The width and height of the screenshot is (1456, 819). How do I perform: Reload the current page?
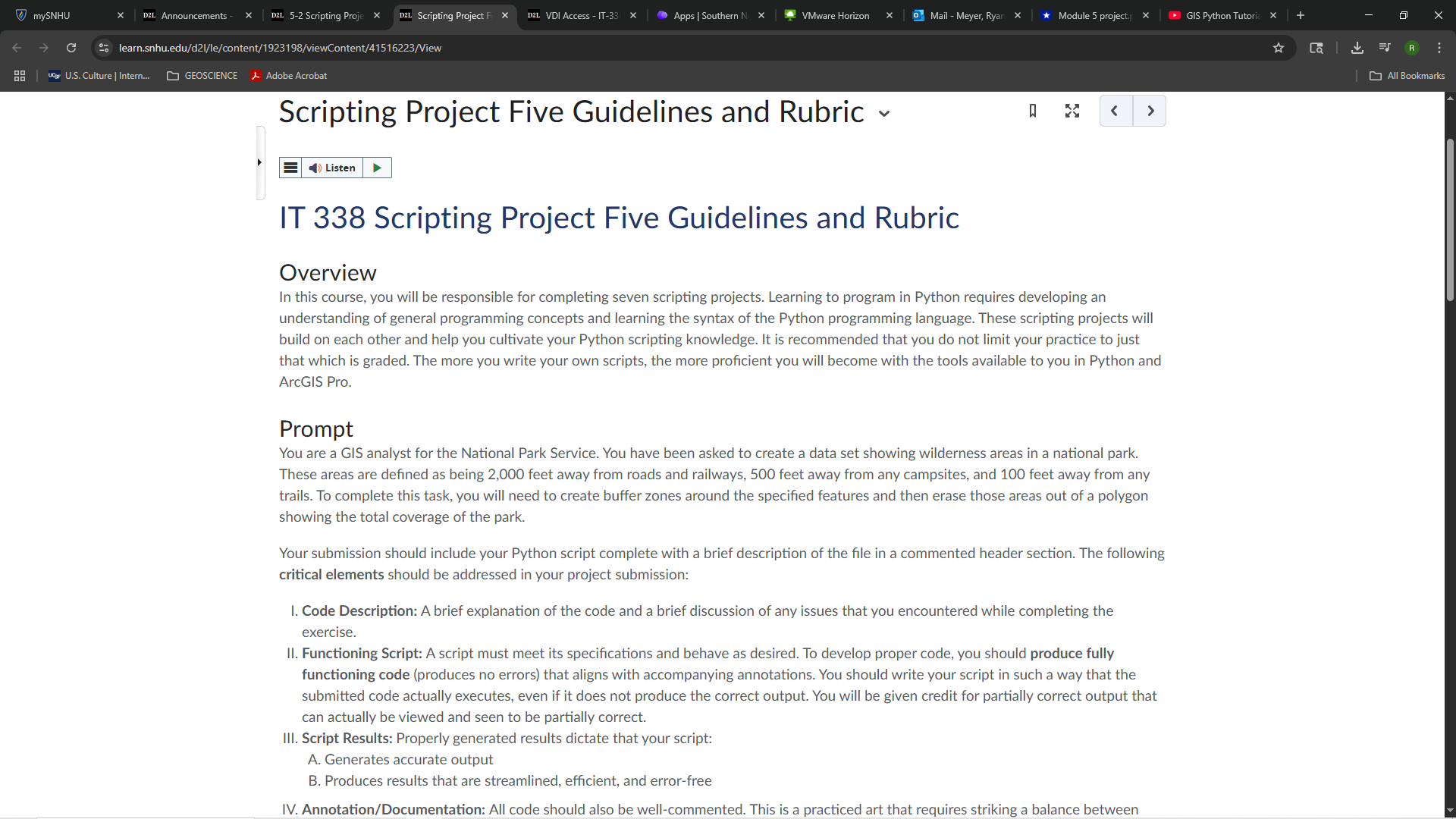(x=71, y=47)
